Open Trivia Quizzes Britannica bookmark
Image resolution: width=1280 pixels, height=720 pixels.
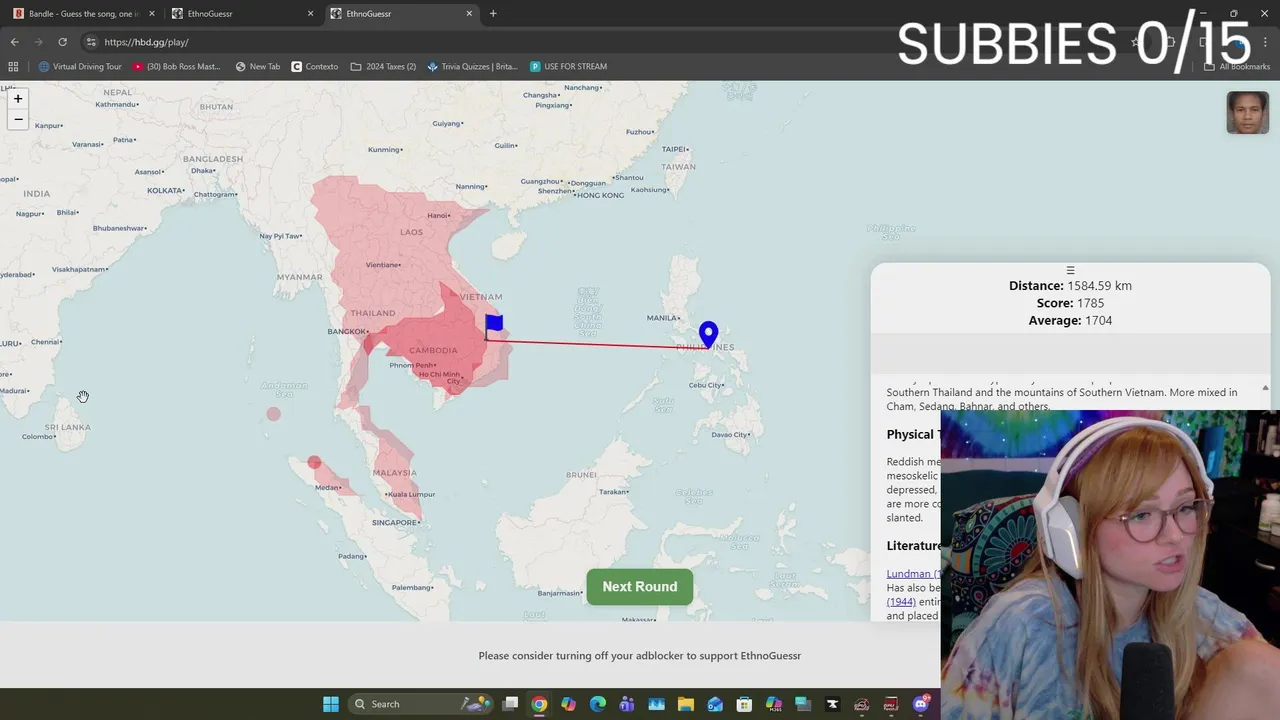point(472,67)
